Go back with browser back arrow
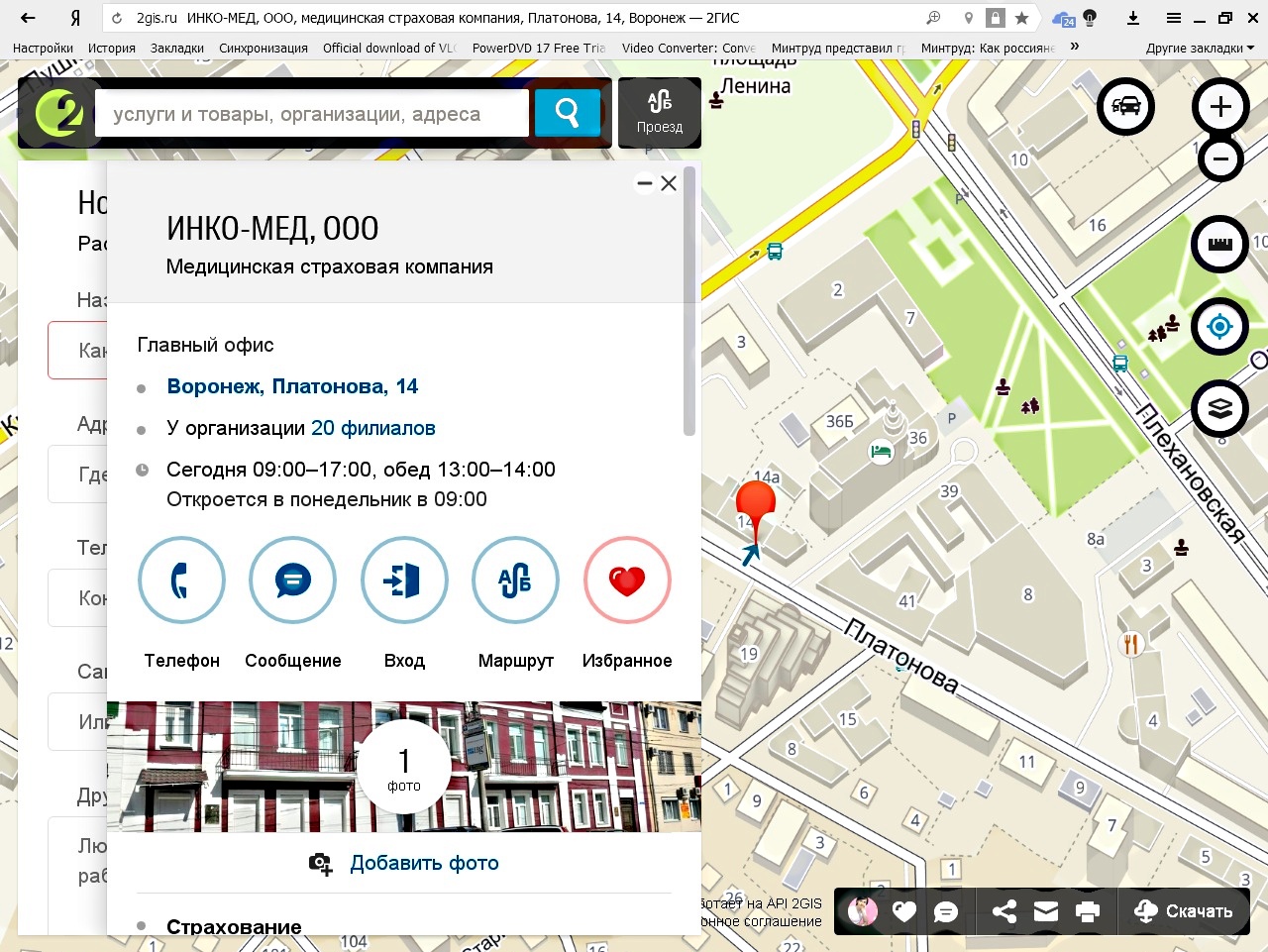The width and height of the screenshot is (1268, 952). click(x=28, y=18)
